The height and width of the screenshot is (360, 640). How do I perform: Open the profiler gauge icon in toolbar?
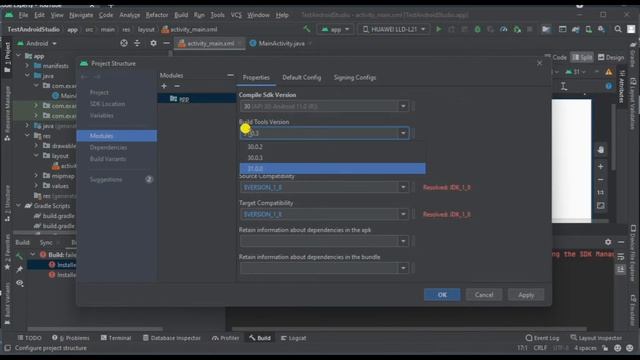point(504,29)
